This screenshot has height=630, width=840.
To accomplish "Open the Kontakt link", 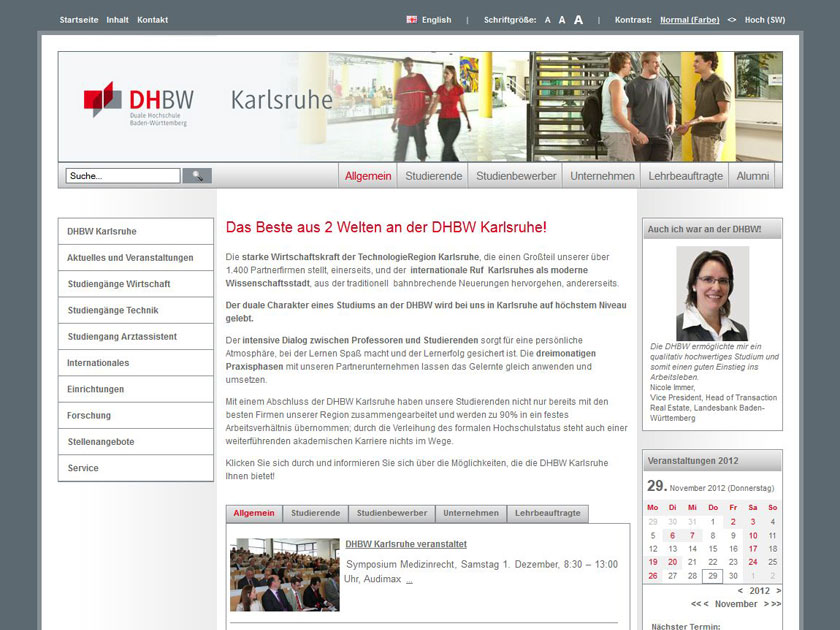I will pos(152,20).
